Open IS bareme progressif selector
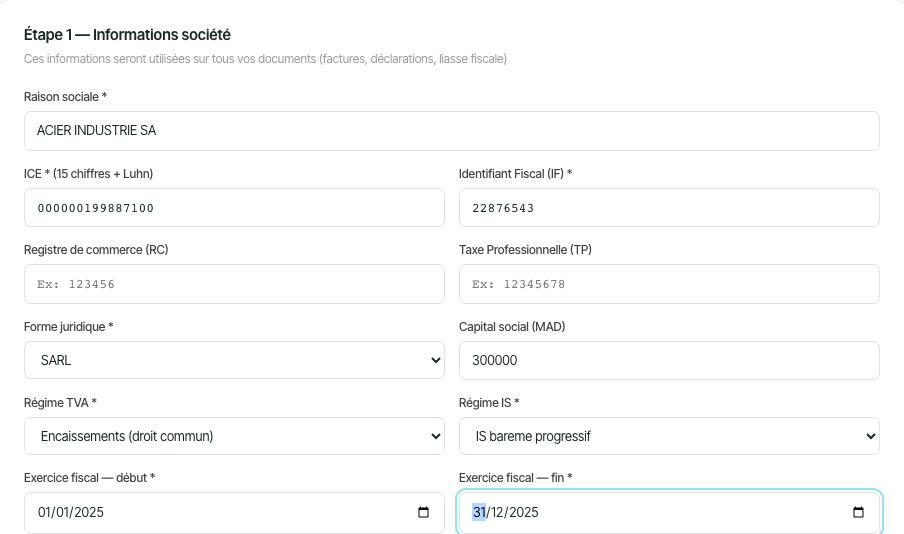This screenshot has height=534, width=904. 669,436
